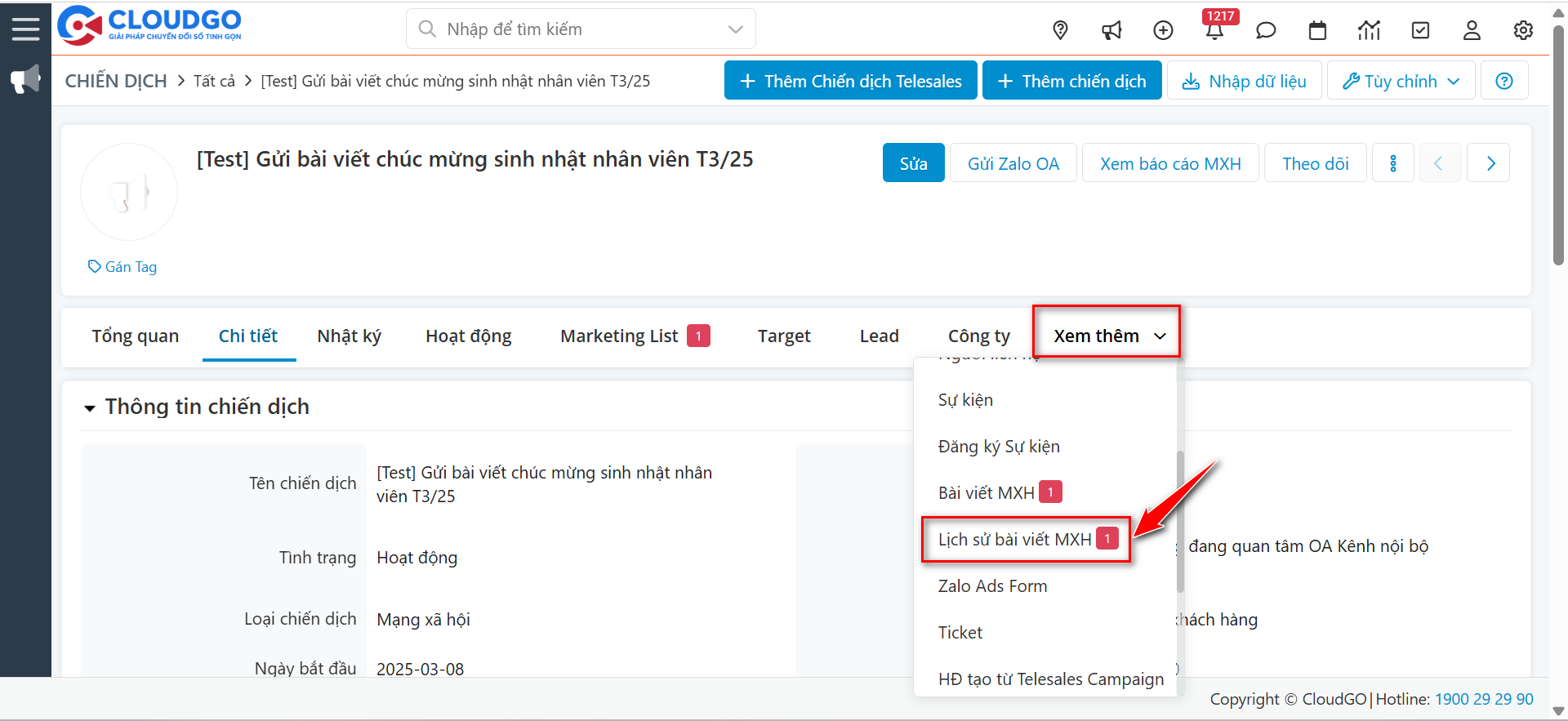The width and height of the screenshot is (1568, 721).
Task: Switch to the Tổng quan tab
Action: 135,336
